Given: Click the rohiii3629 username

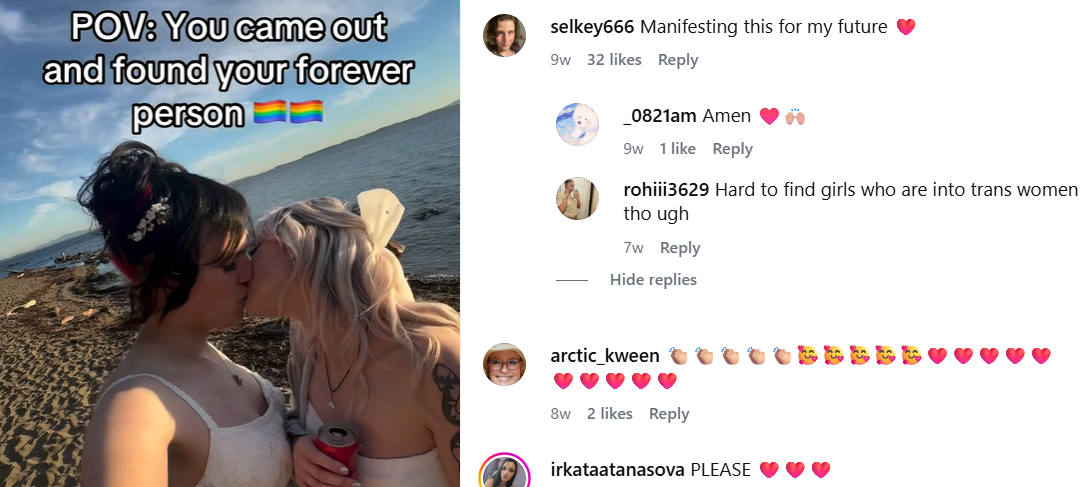Looking at the screenshot, I should point(666,190).
